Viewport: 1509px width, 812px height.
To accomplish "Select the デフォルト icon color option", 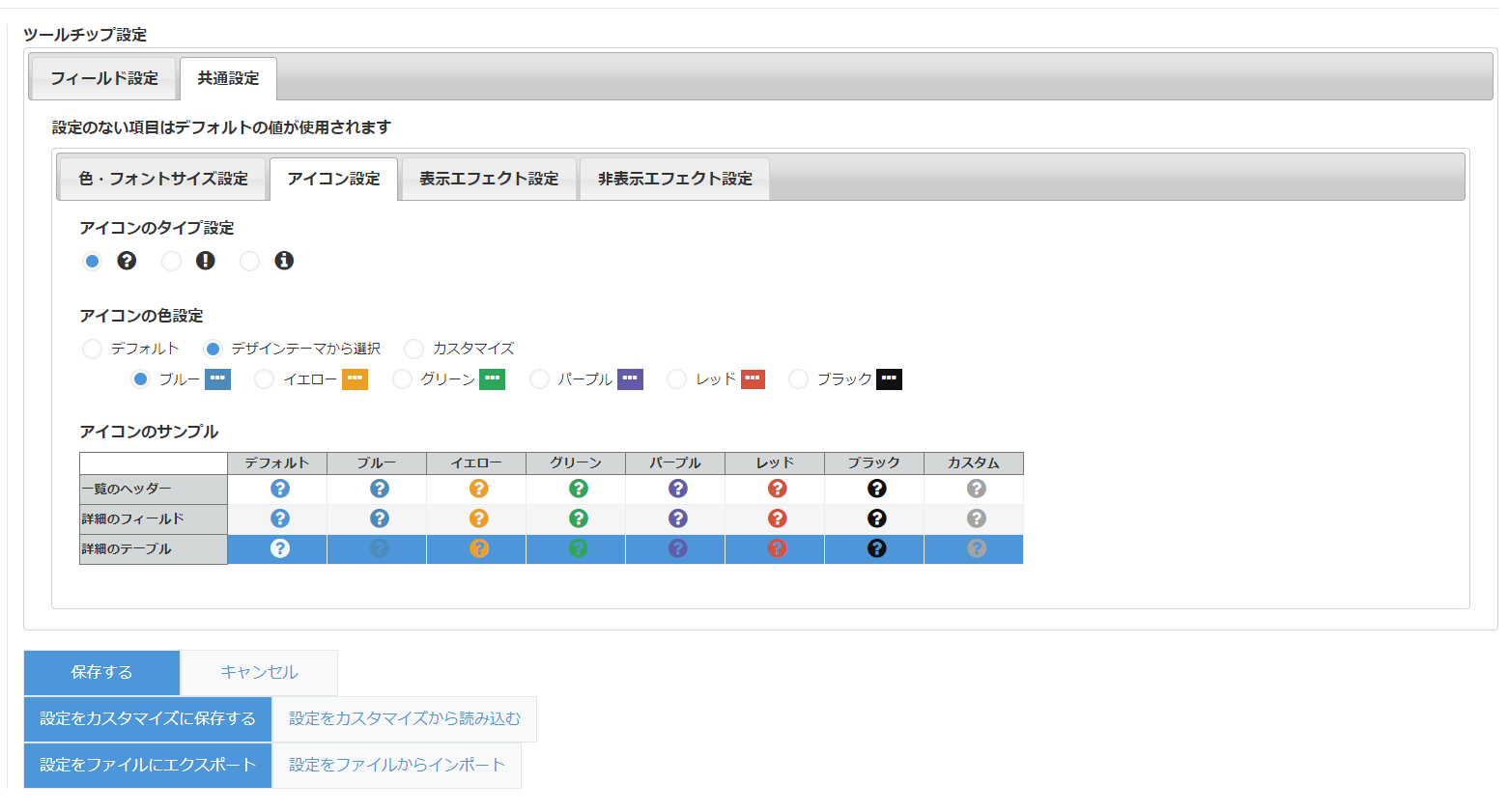I will click(92, 349).
